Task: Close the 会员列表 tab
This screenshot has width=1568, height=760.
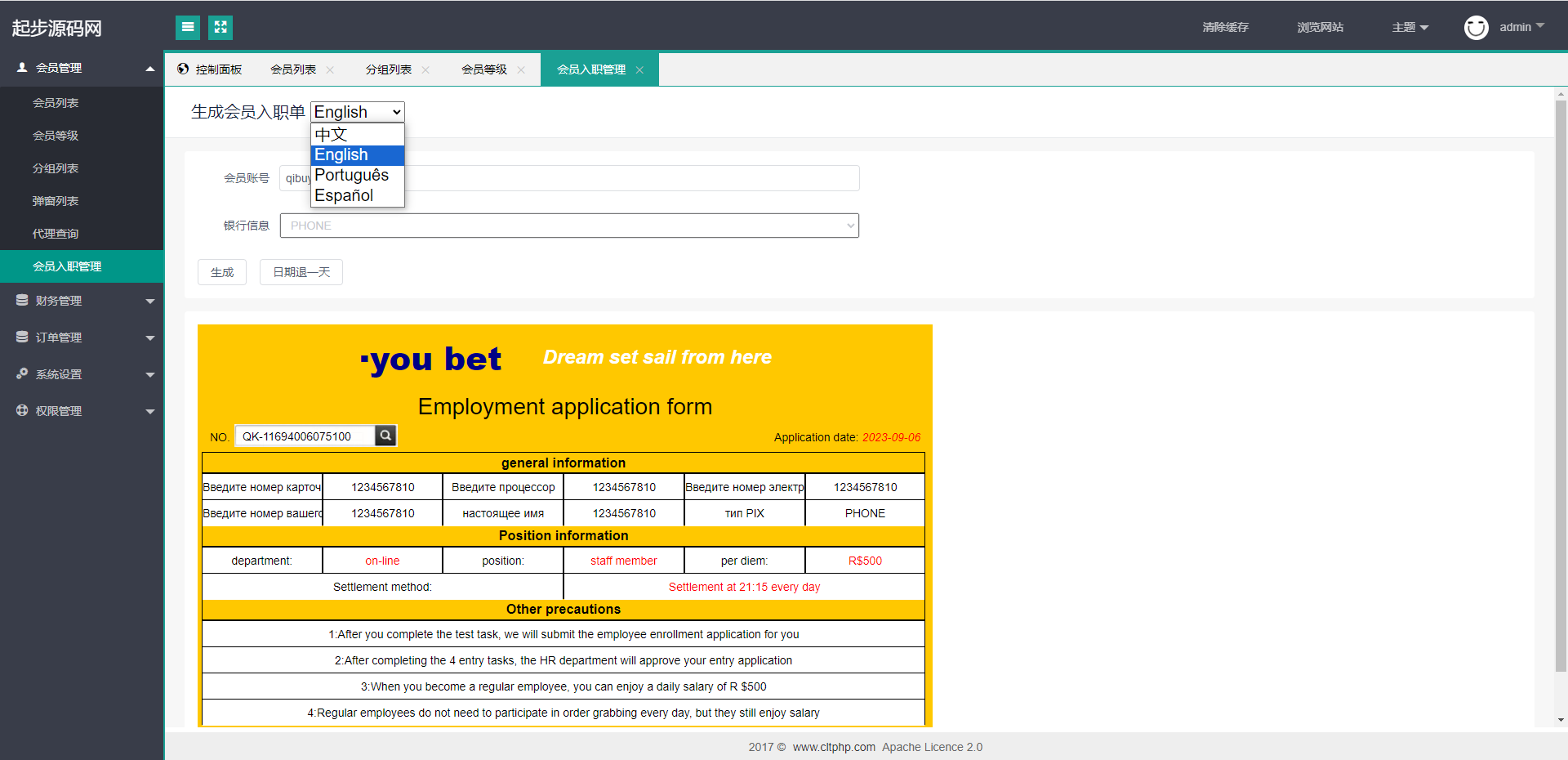Action: click(330, 70)
